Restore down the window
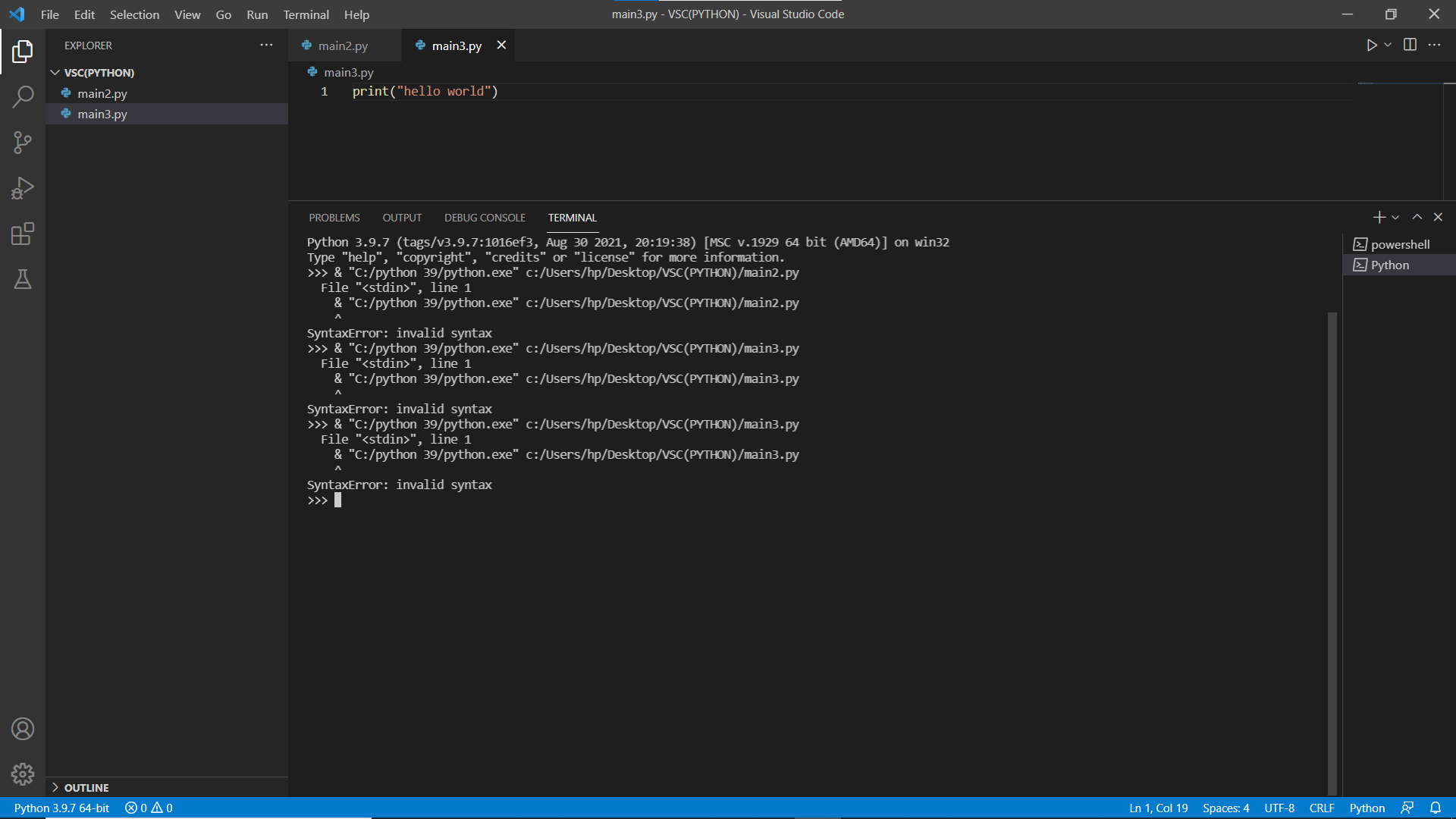 pos(1391,14)
